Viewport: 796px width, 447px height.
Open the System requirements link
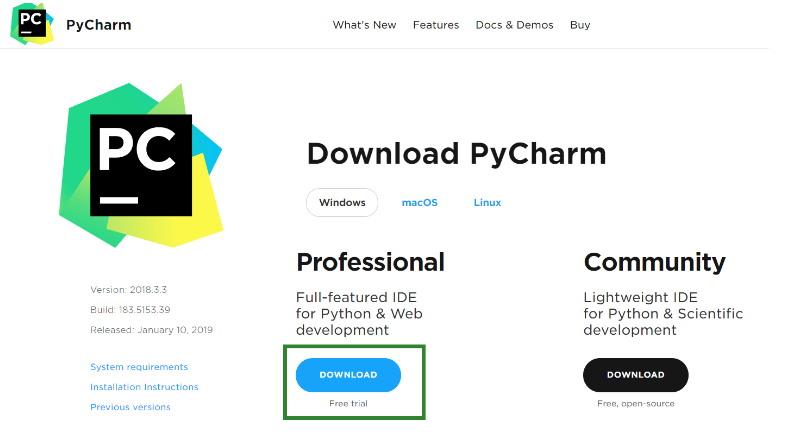(x=139, y=367)
